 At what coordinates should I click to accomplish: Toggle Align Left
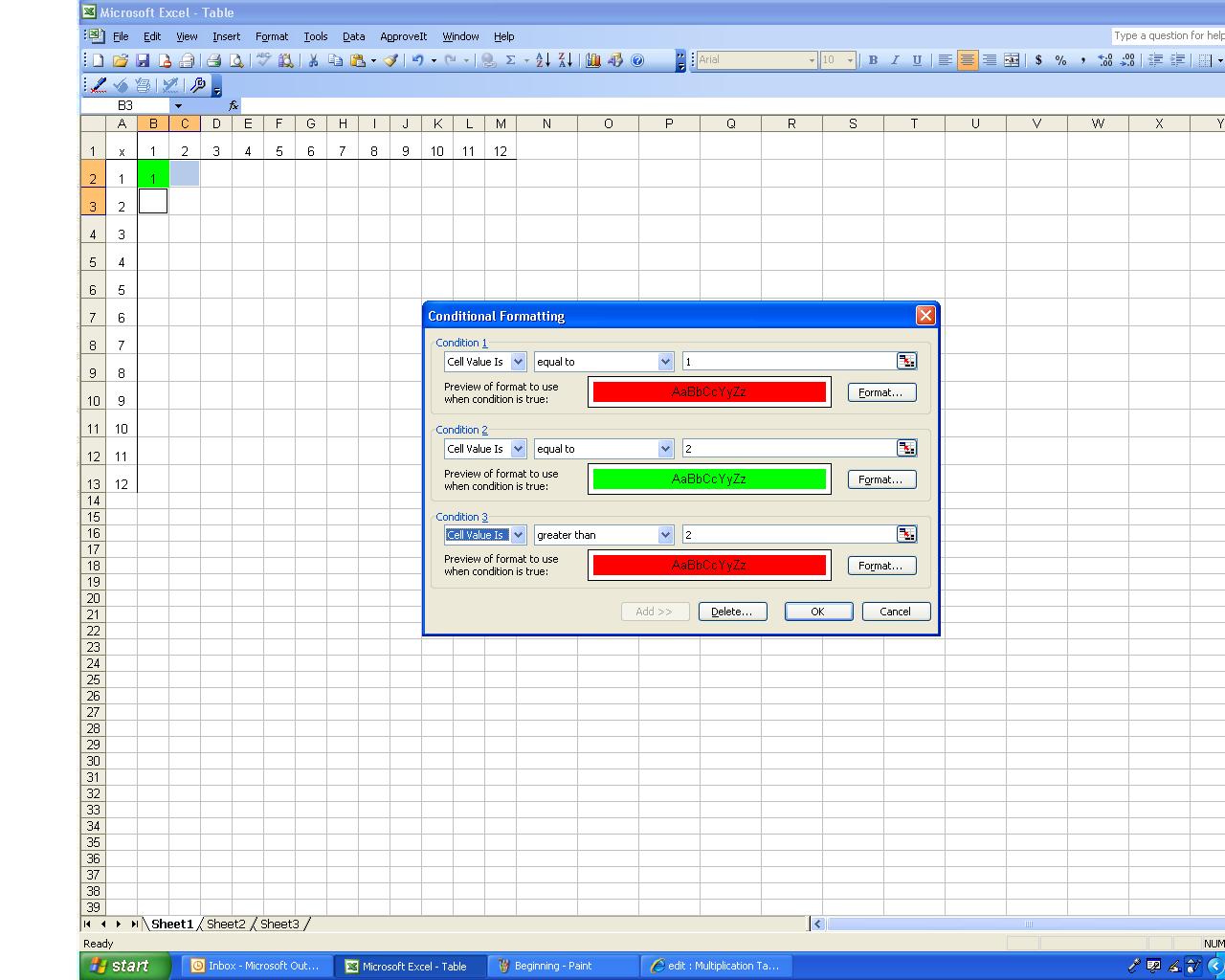click(945, 60)
